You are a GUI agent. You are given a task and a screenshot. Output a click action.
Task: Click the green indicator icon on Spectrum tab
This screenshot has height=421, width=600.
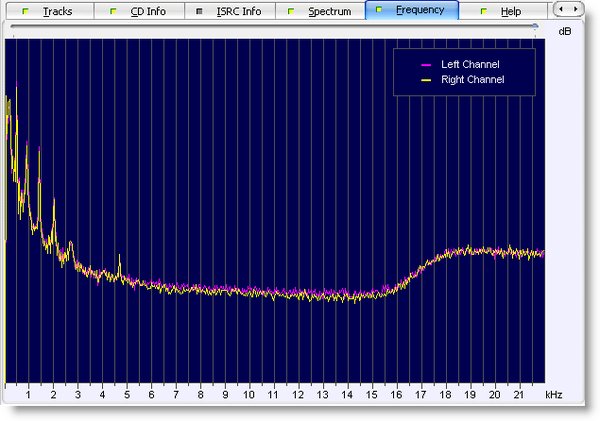[291, 11]
